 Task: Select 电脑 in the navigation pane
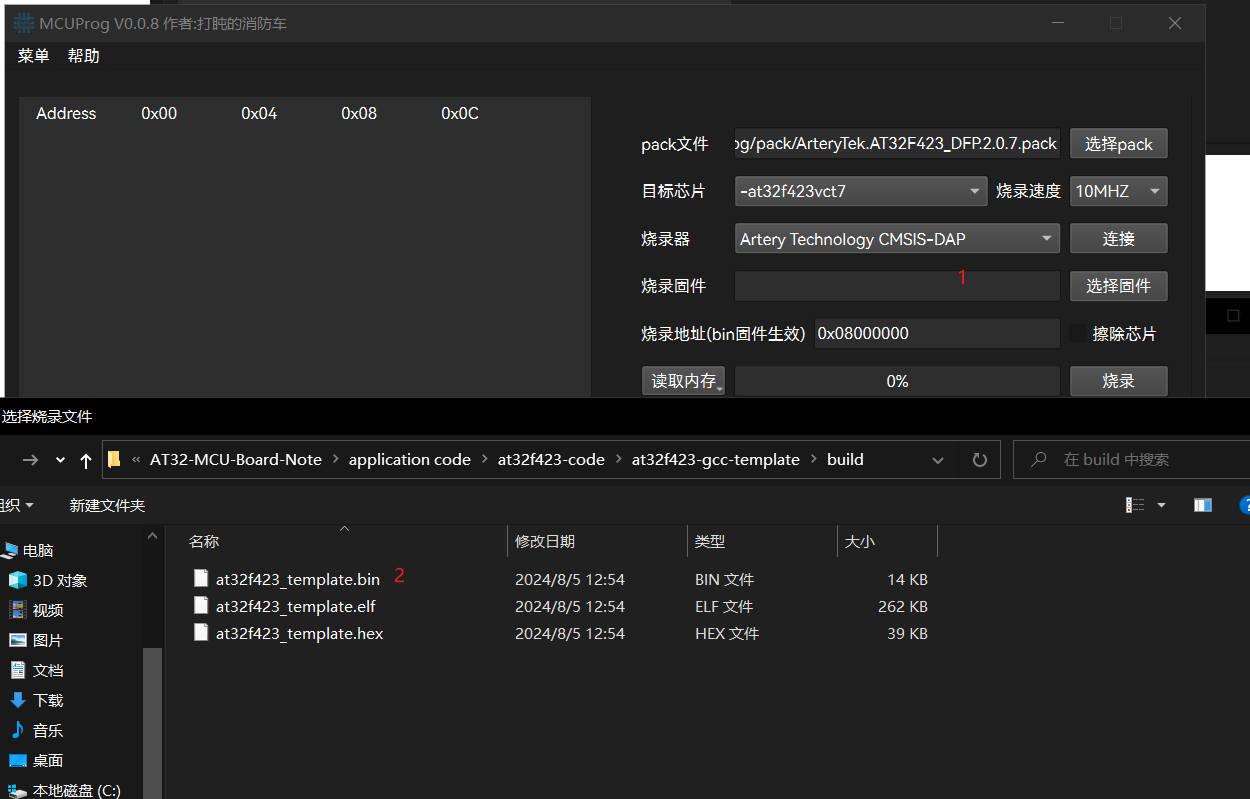tap(38, 550)
